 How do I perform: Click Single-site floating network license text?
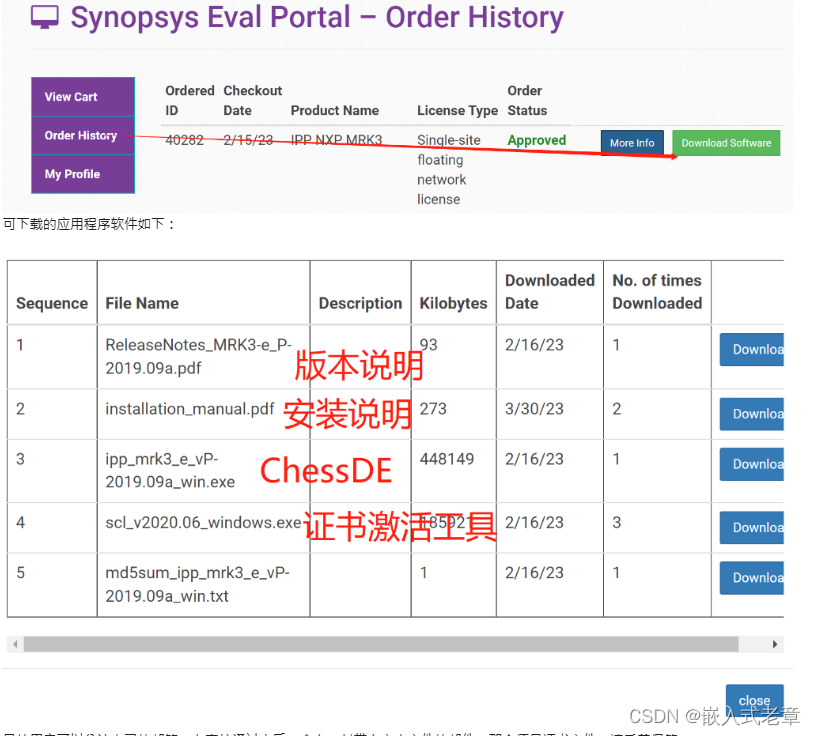[x=449, y=170]
